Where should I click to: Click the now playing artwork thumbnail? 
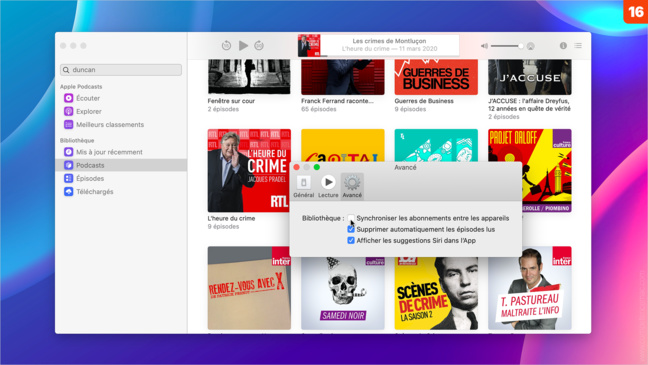pyautogui.click(x=309, y=45)
